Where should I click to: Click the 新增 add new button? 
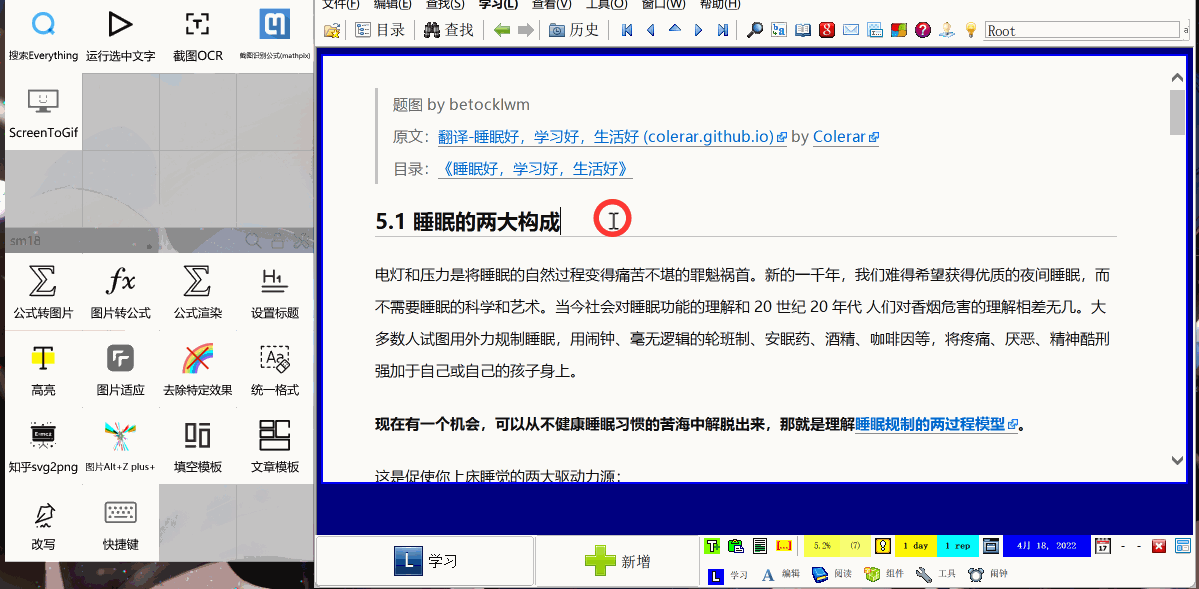(618, 561)
